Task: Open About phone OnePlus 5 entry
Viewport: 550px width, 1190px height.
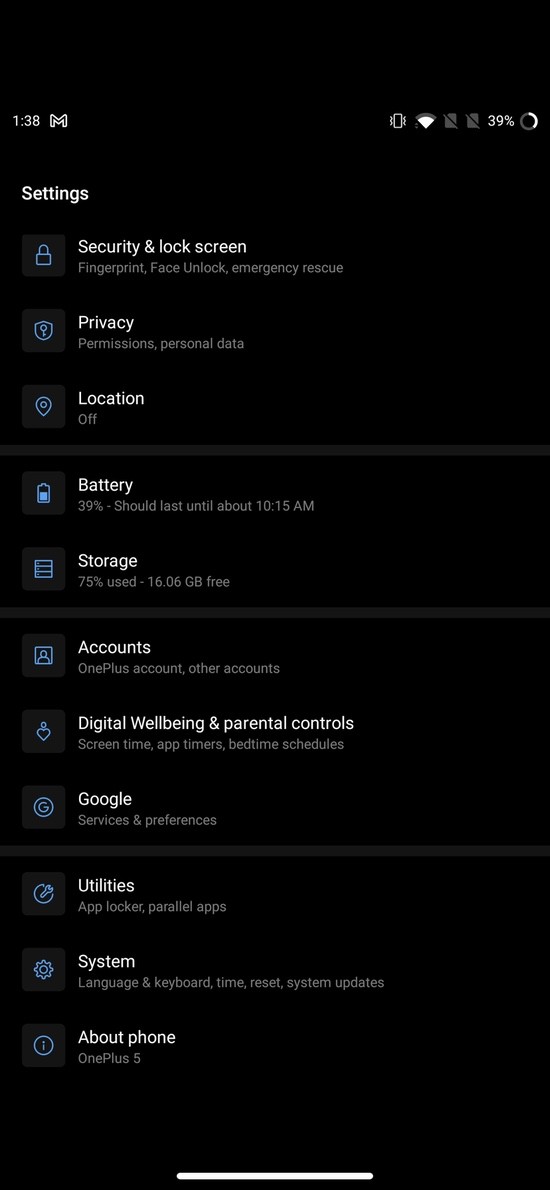Action: (275, 1047)
